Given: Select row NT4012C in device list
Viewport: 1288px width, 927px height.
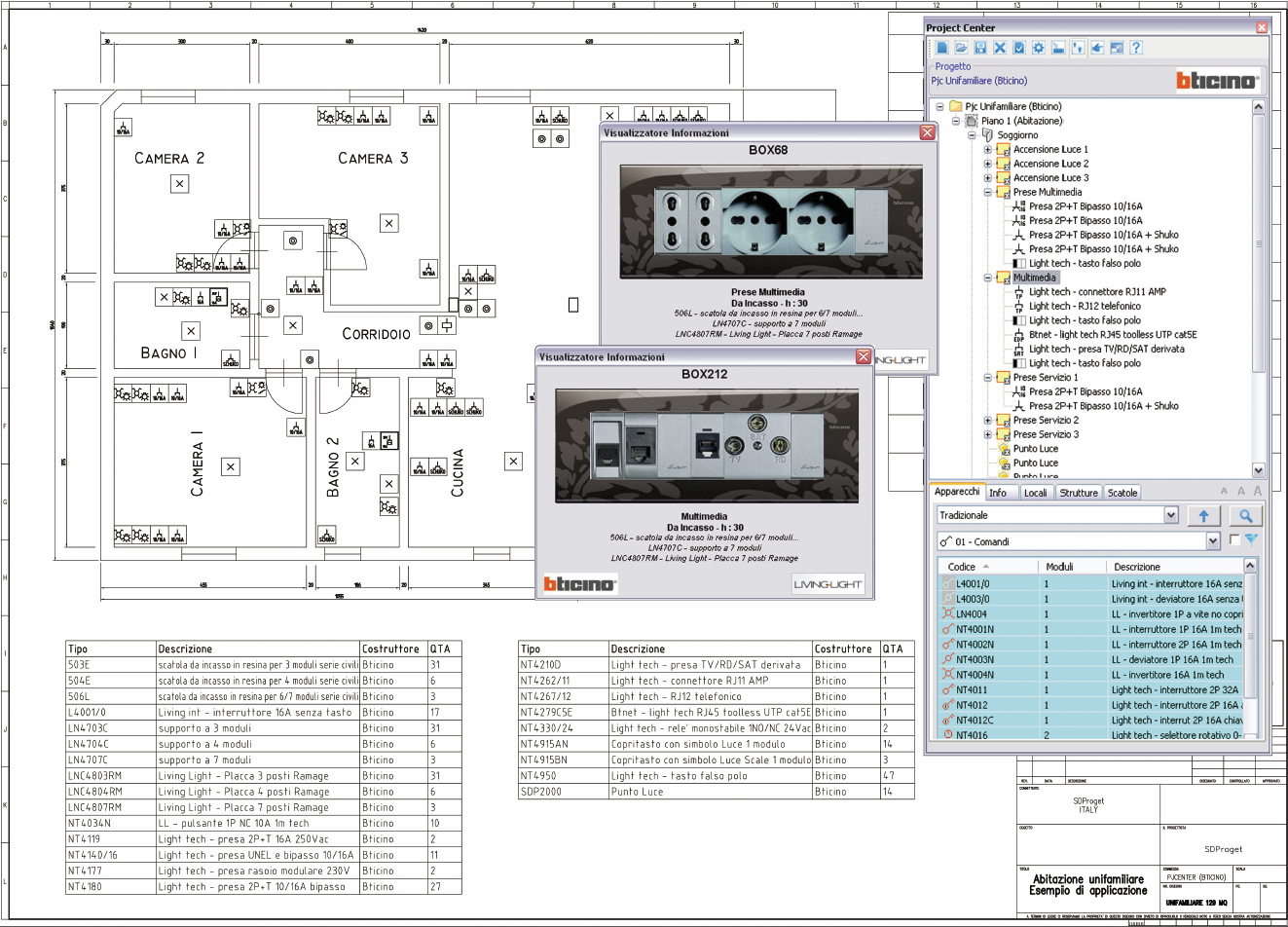Looking at the screenshot, I should [x=1091, y=720].
